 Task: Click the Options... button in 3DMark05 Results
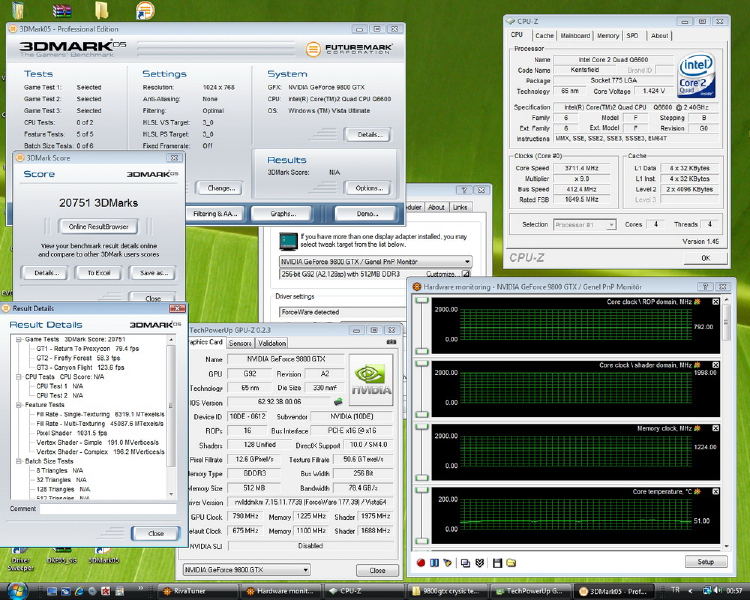click(368, 189)
